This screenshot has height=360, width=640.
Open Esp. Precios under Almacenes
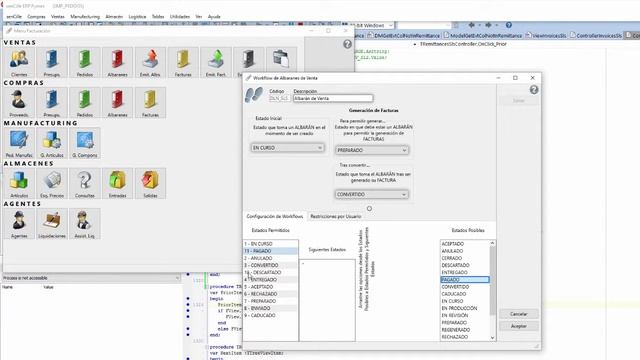52,183
